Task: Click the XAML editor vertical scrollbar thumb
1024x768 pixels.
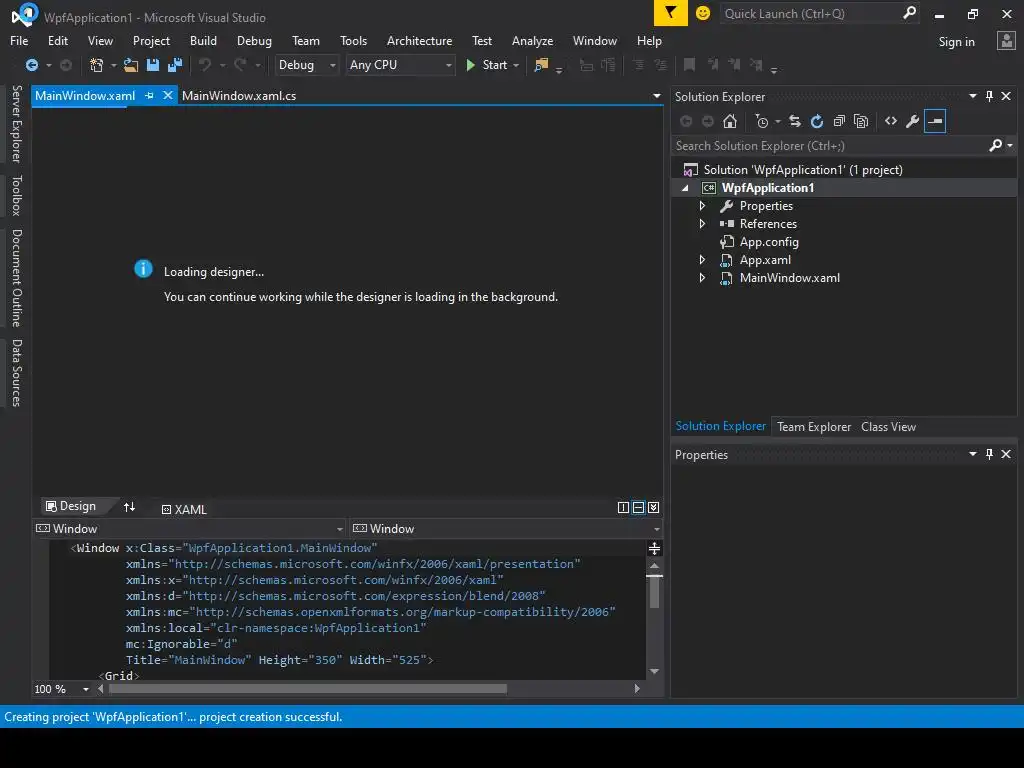Action: tap(654, 591)
